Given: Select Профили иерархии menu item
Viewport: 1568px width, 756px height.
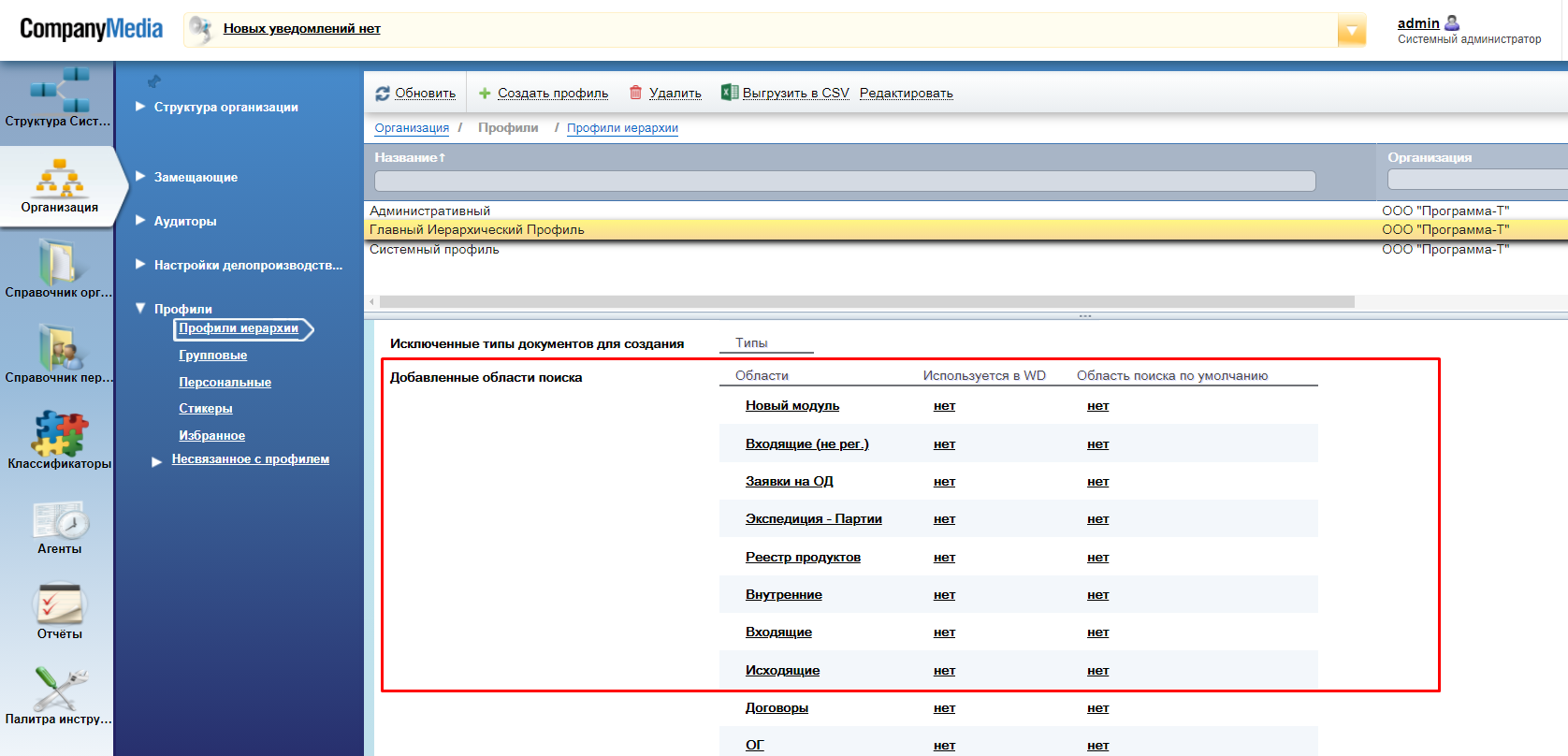Looking at the screenshot, I should (239, 328).
